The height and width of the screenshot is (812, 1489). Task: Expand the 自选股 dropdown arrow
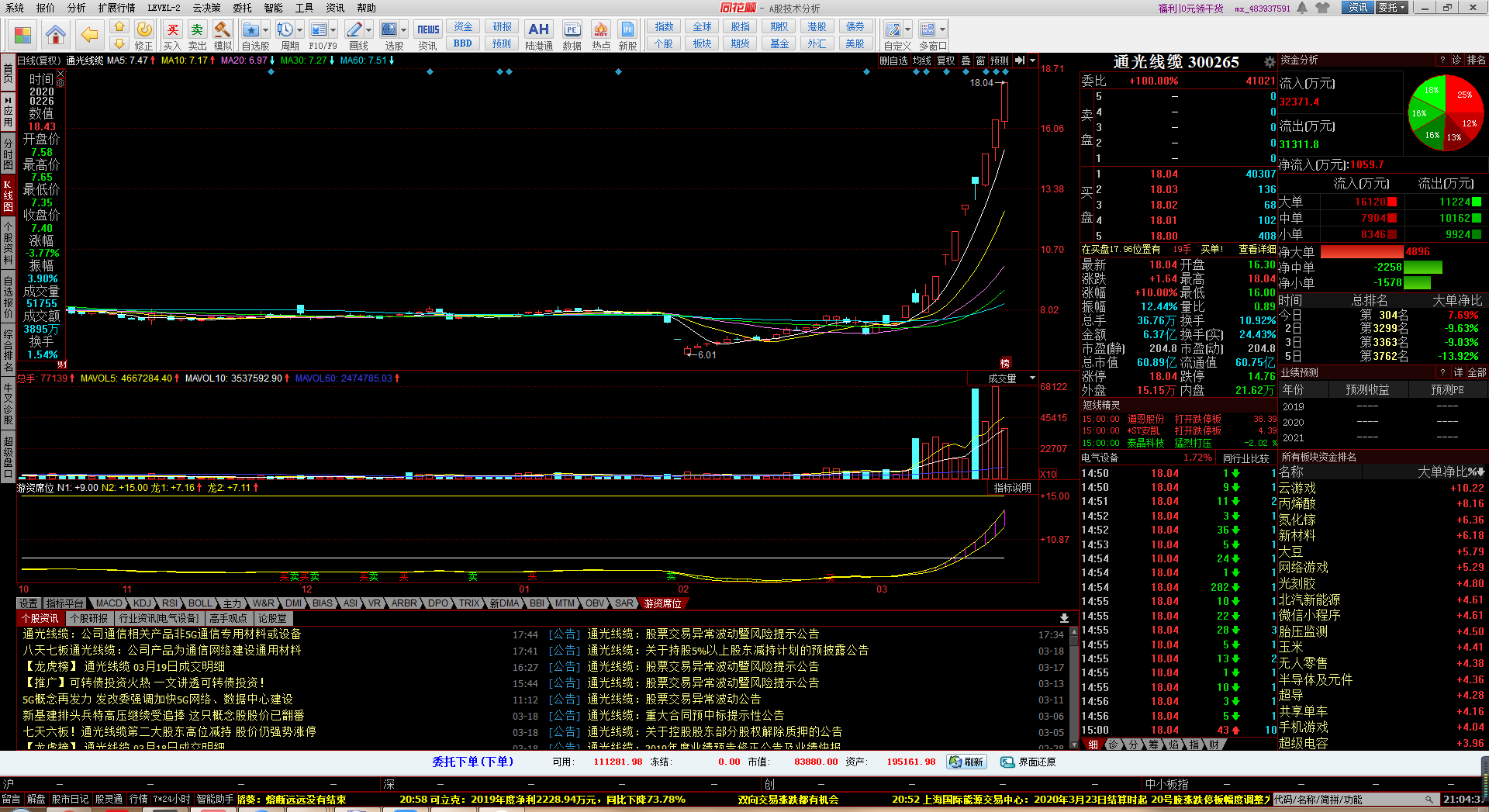(265, 30)
